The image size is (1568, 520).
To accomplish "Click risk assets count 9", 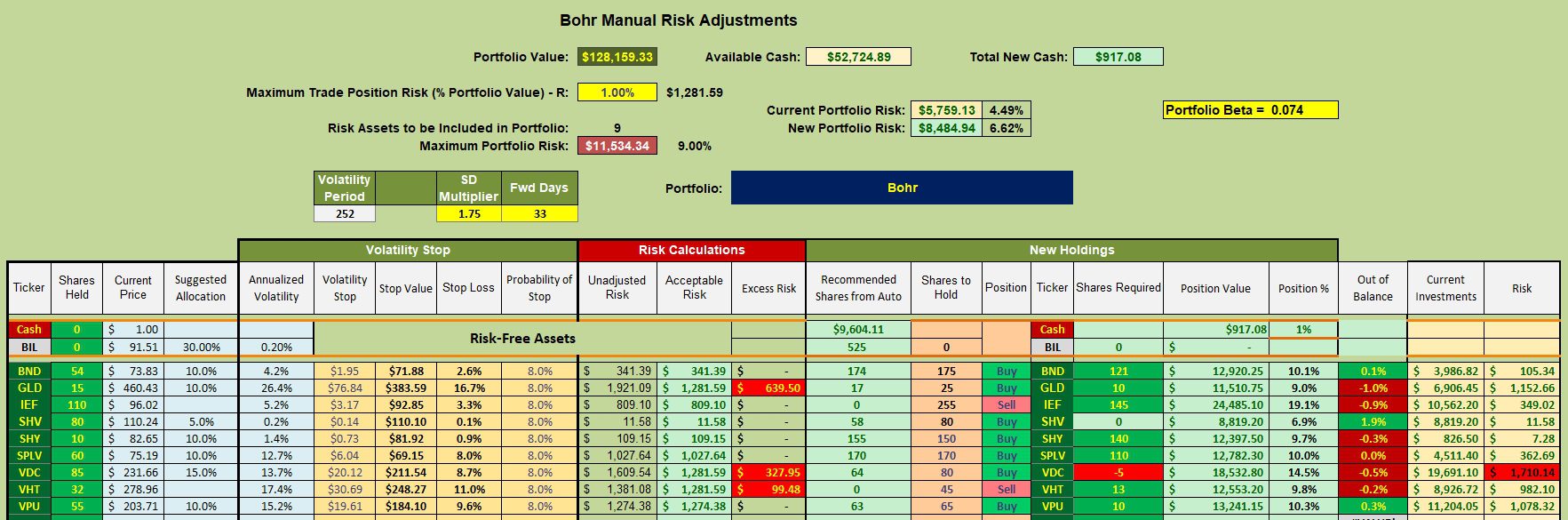I will 617,128.
